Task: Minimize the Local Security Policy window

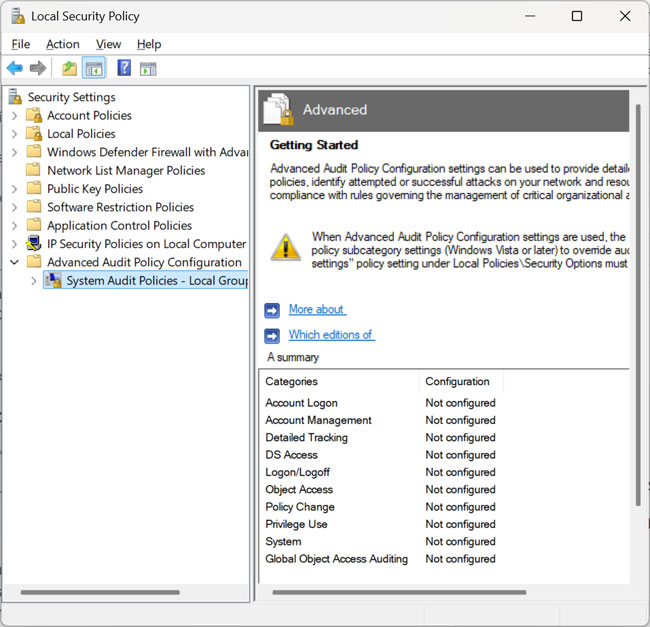Action: point(530,16)
